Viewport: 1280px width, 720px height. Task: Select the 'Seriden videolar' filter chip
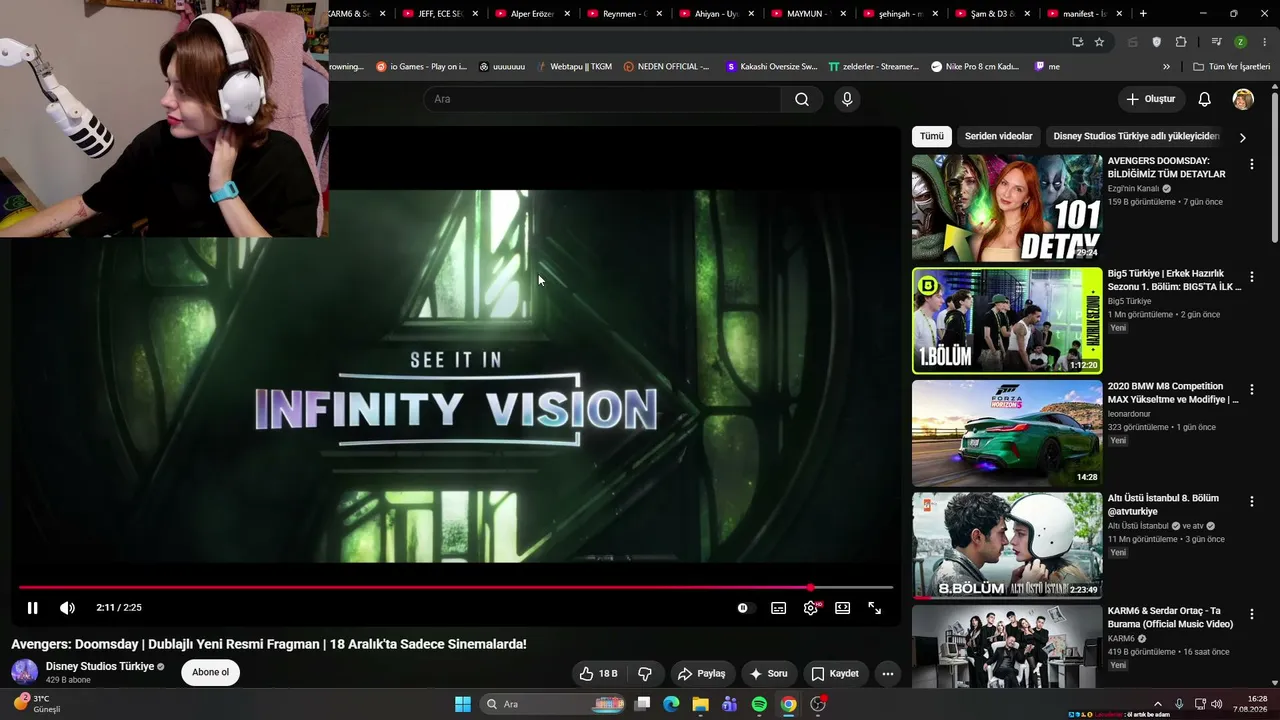(998, 136)
